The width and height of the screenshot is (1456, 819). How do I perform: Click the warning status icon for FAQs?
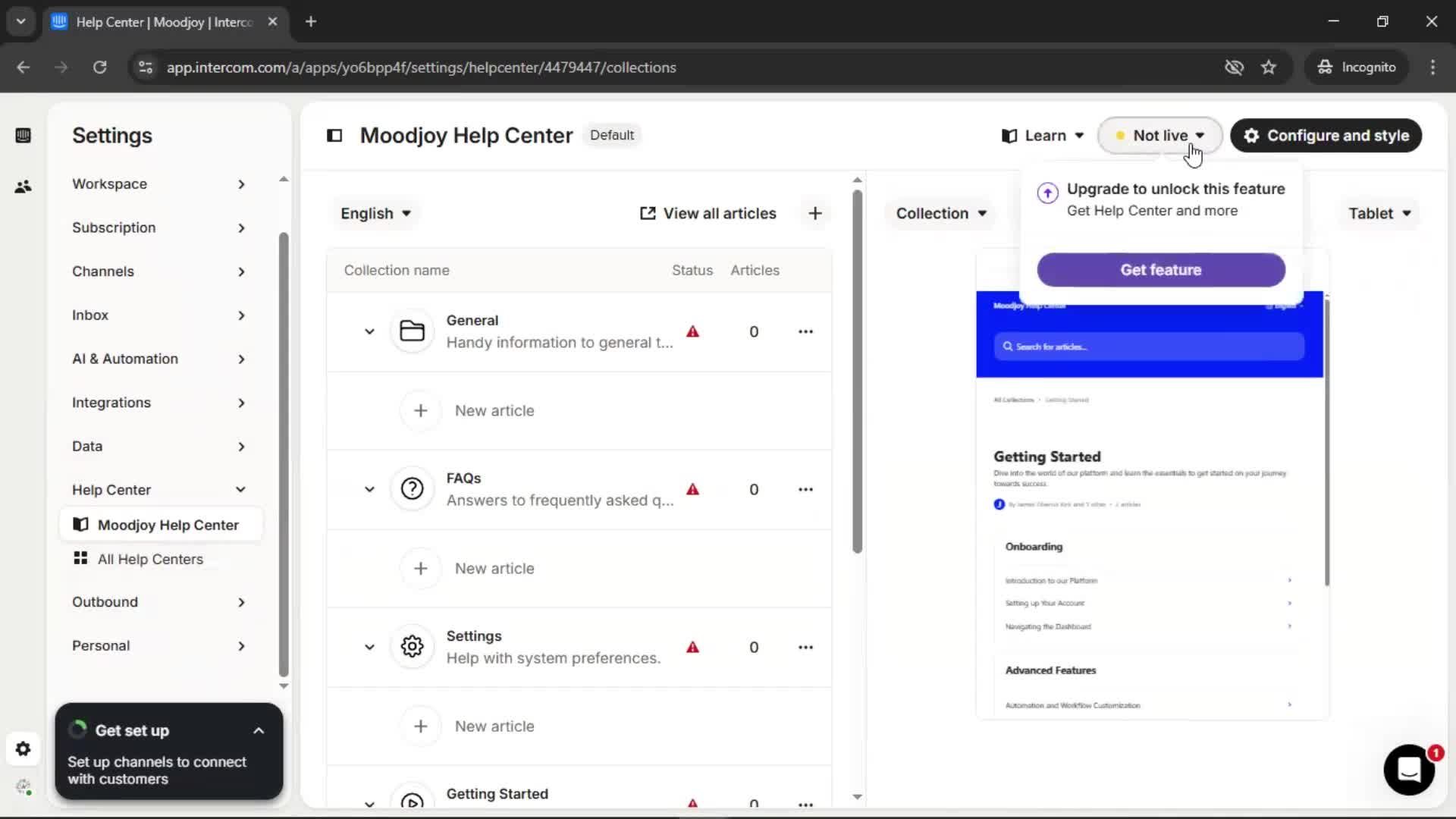coord(692,489)
